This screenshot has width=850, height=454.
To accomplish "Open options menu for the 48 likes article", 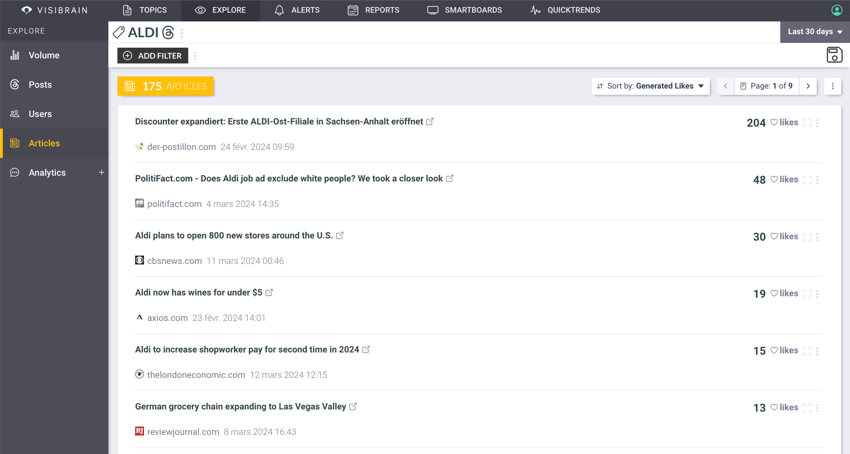I will 817,180.
